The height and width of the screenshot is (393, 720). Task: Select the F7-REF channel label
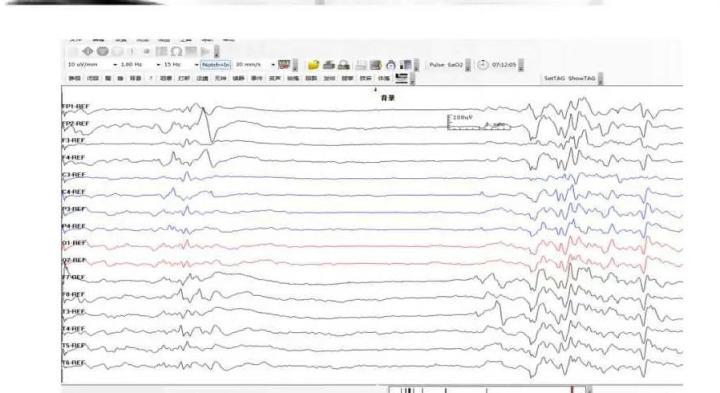[x=73, y=278]
